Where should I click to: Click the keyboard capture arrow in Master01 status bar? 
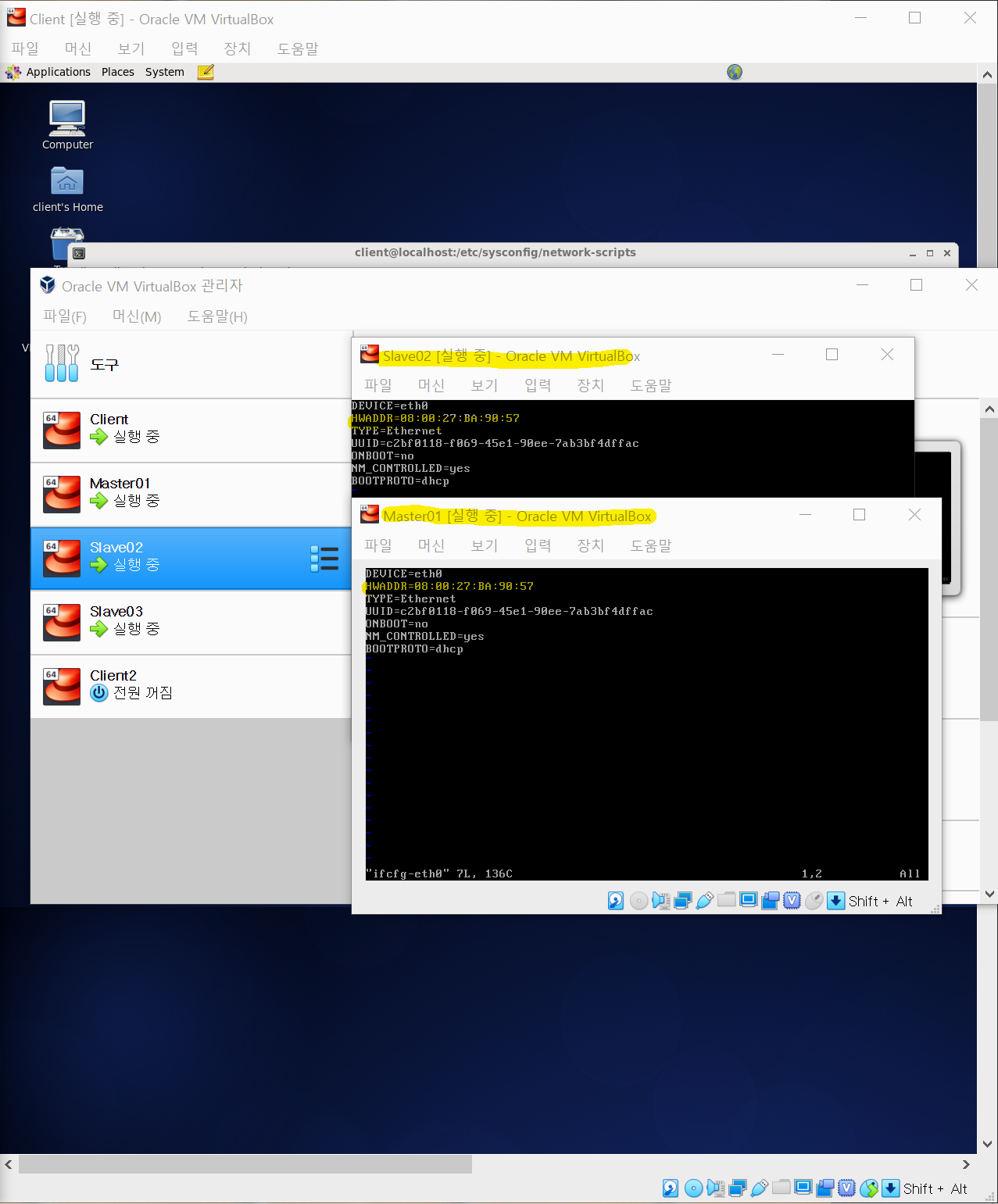835,901
